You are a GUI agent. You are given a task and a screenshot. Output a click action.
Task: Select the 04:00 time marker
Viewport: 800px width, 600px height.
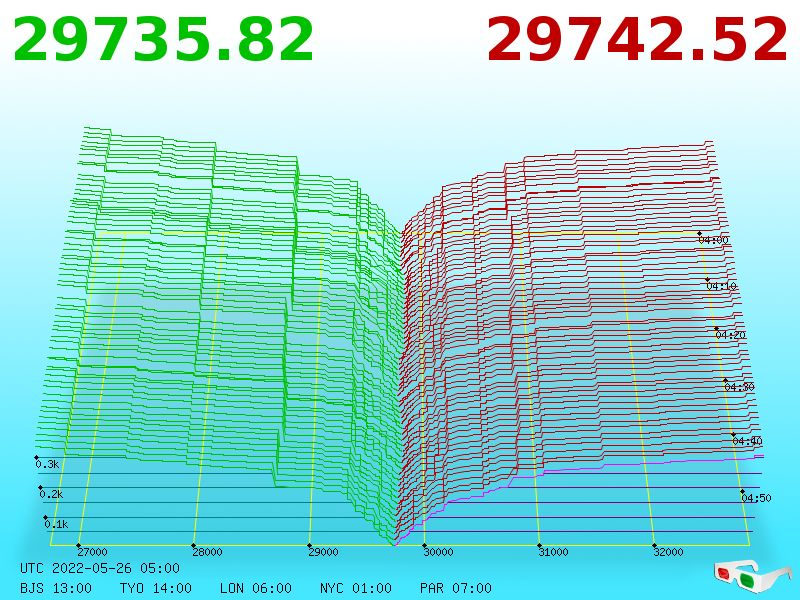[714, 240]
